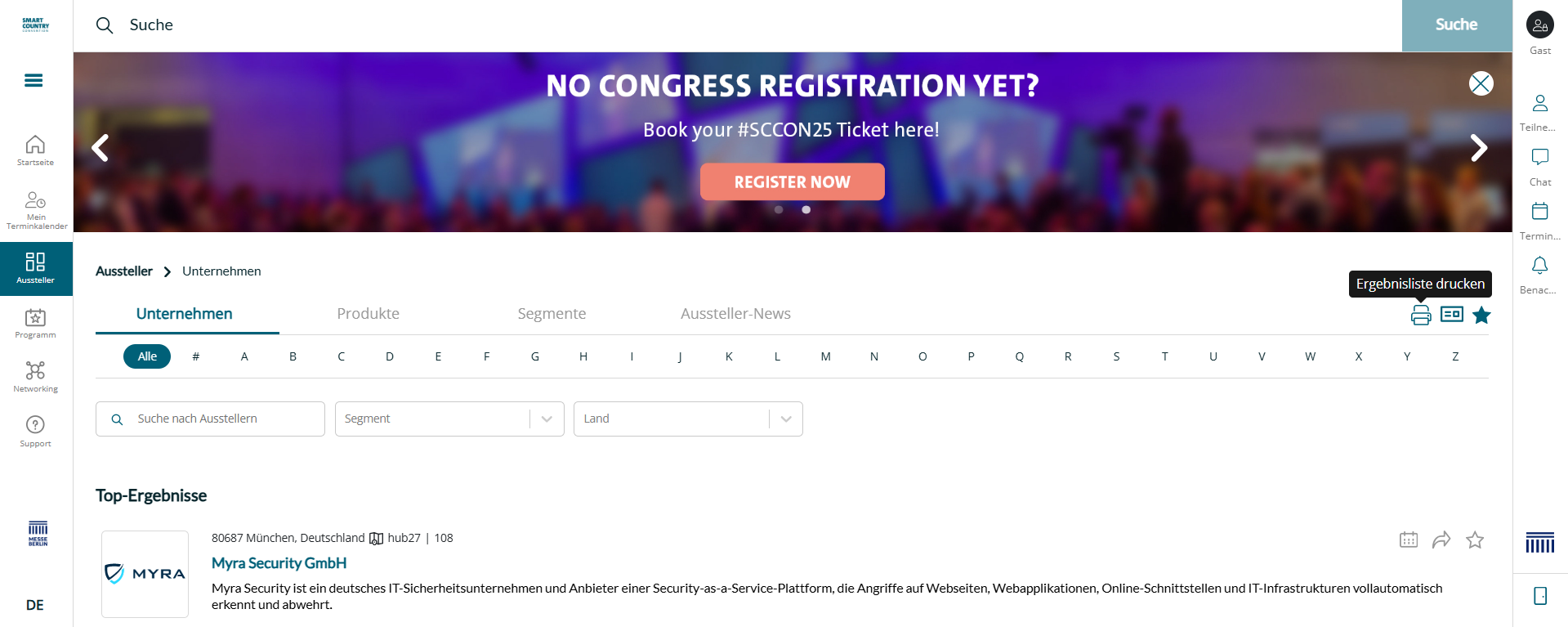This screenshot has width=1568, height=627.
Task: Change language via the DE selector
Action: pos(35,605)
